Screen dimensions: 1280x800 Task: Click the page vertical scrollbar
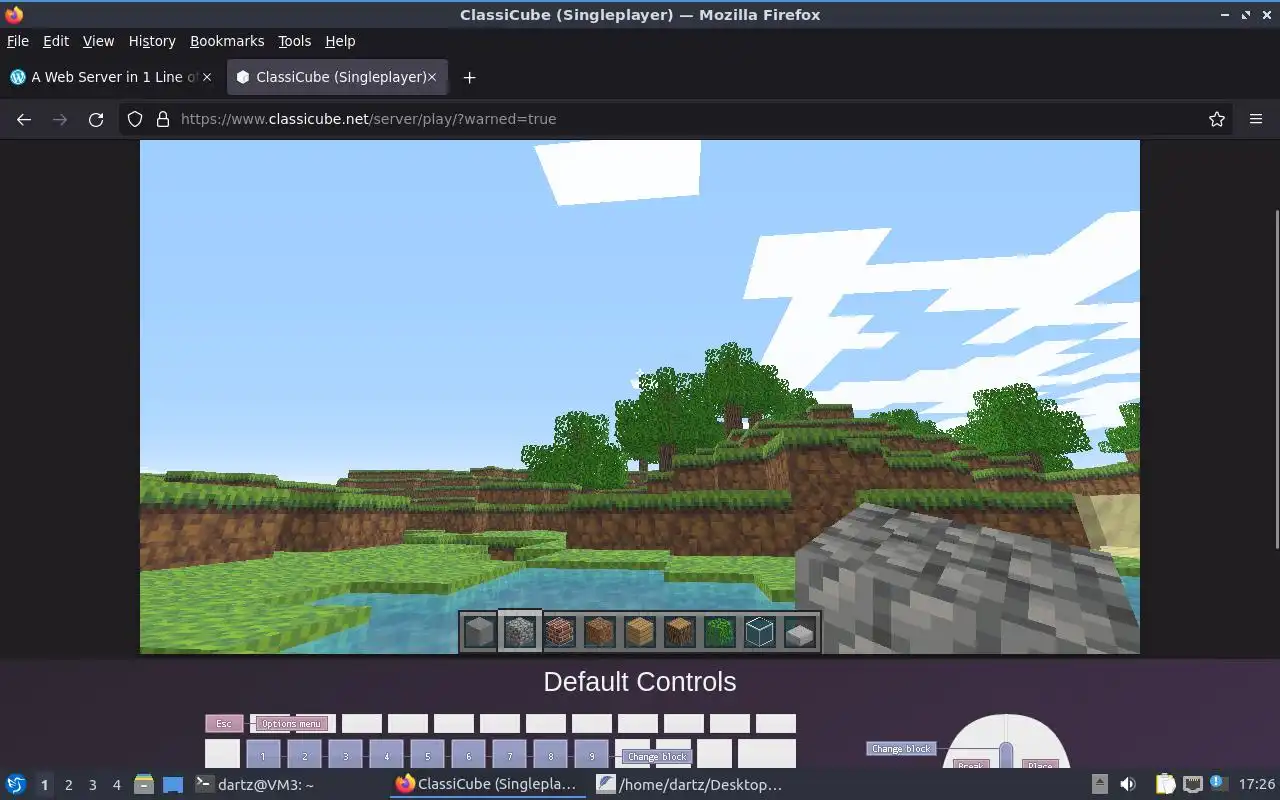pos(1275,378)
